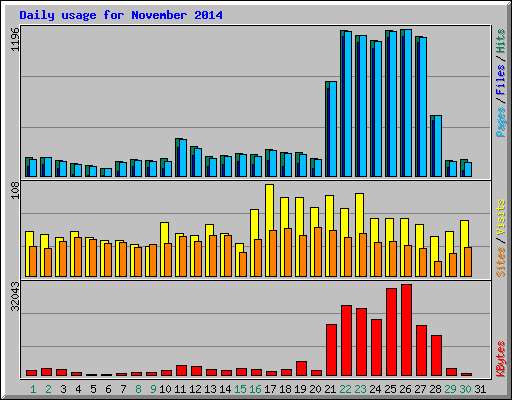
Task: Click day label '13' on the x-axis
Action: coord(210,389)
